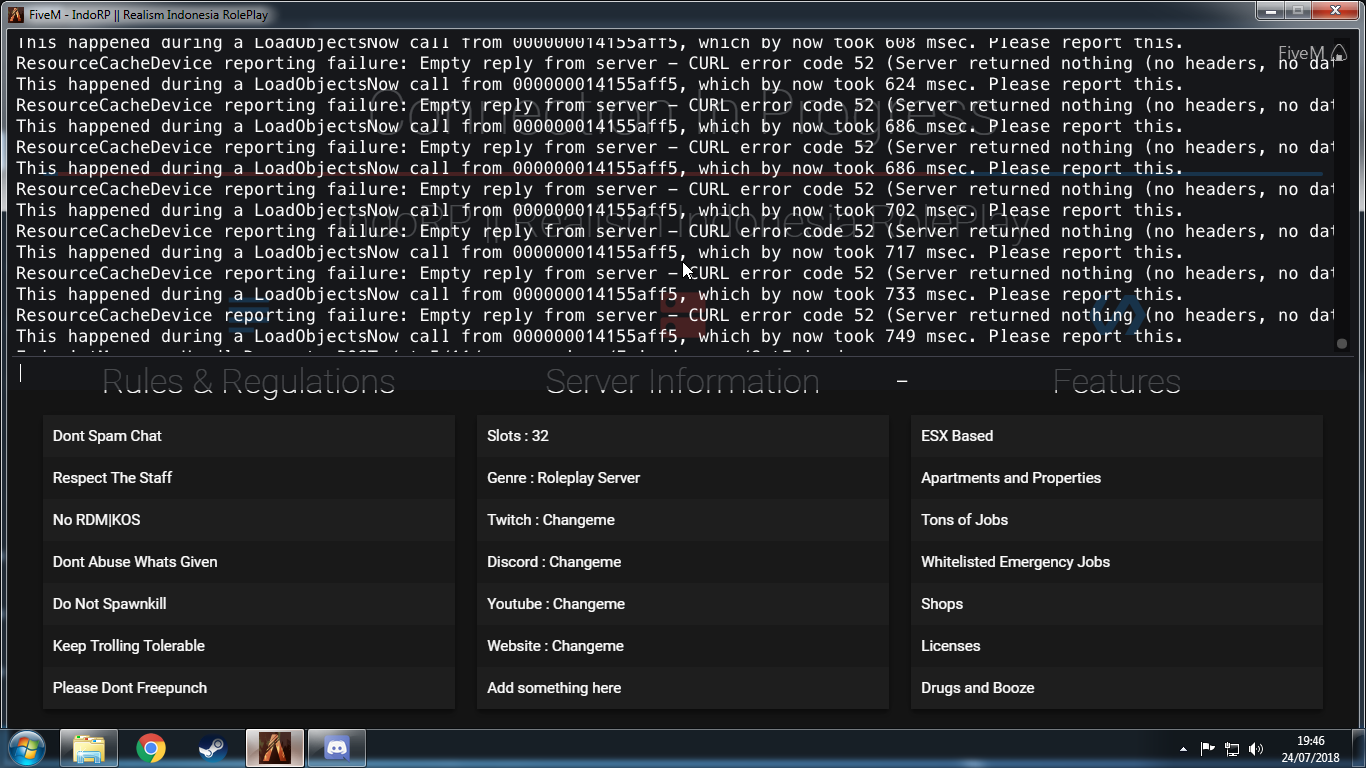Click the FiveM icon in the title bar

tap(16, 14)
